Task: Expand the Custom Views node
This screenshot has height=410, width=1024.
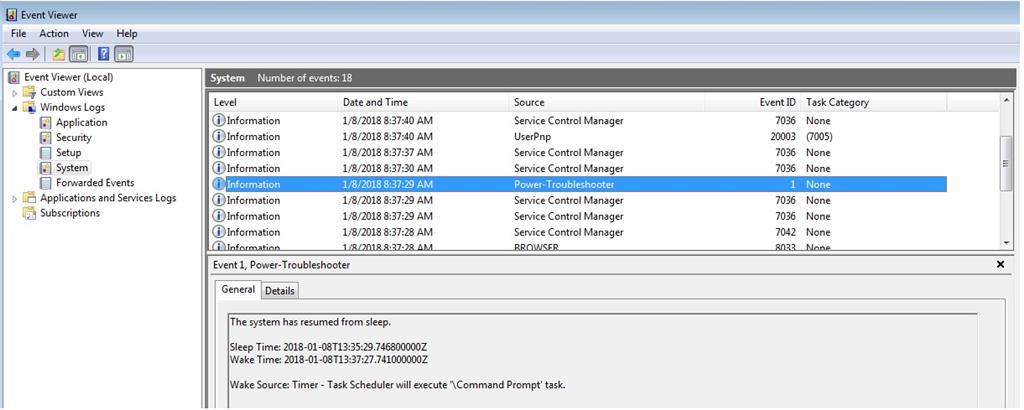Action: pos(14,93)
